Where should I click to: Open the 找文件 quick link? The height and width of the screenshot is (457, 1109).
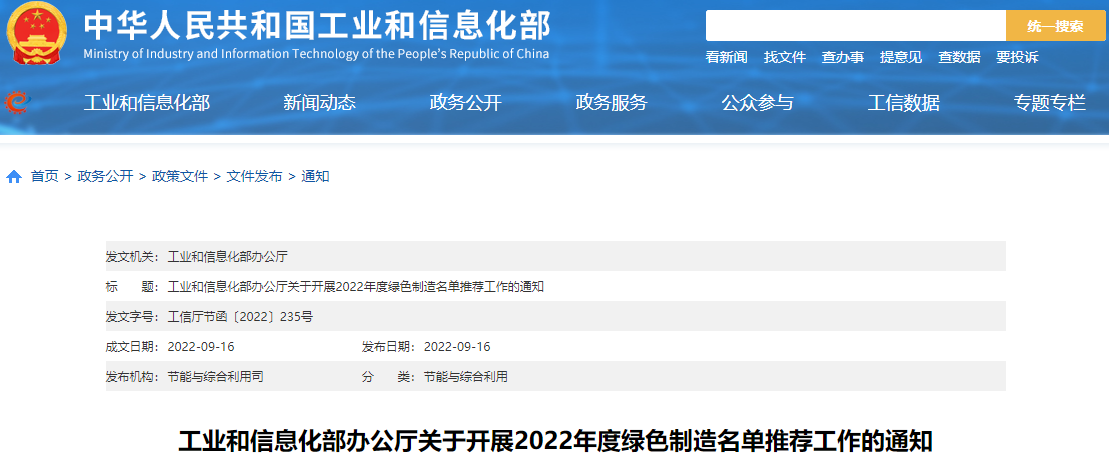tap(784, 57)
